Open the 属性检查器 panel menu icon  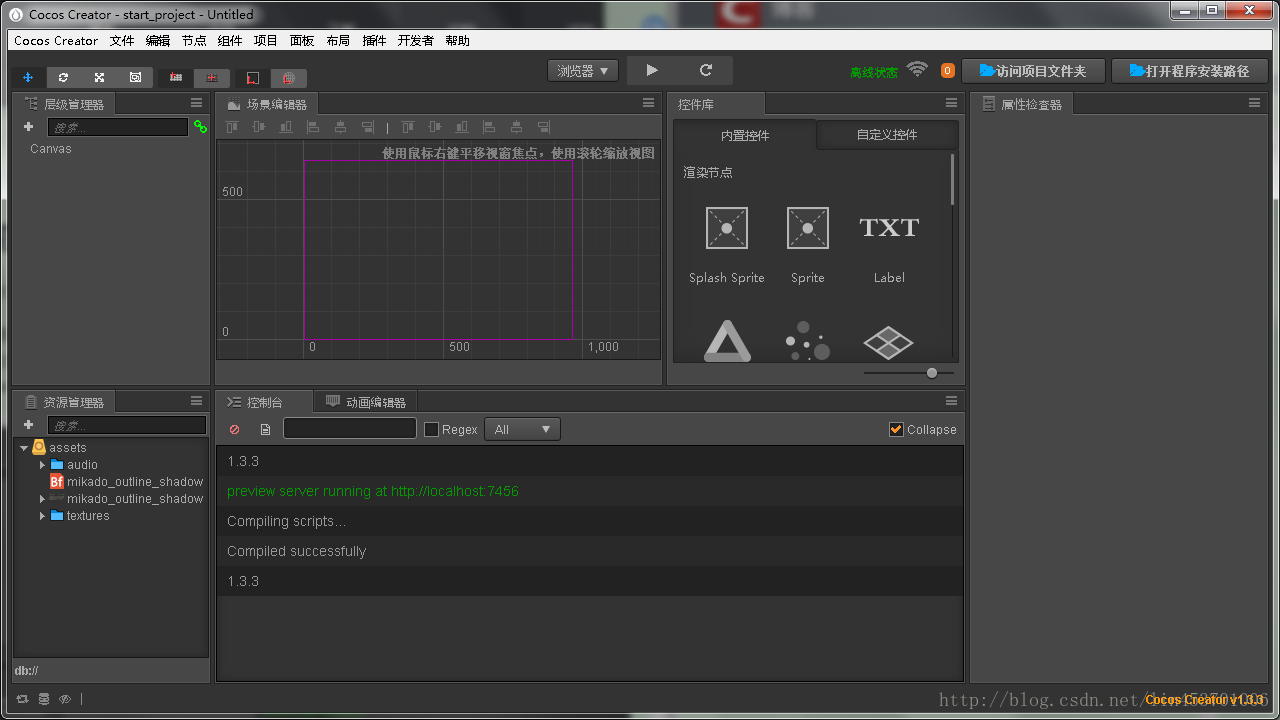tap(1254, 103)
